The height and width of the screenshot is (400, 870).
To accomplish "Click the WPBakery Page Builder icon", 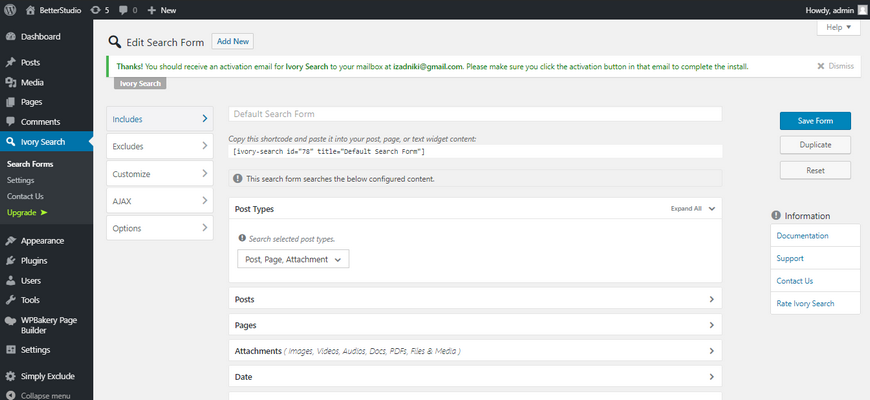I will pos(11,321).
